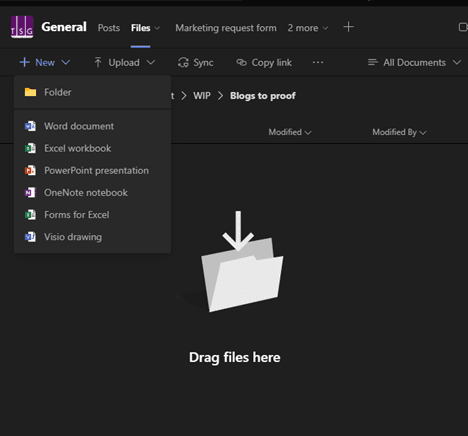Add a new tab with plus icon
Image resolution: width=468 pixels, height=436 pixels.
tap(348, 27)
